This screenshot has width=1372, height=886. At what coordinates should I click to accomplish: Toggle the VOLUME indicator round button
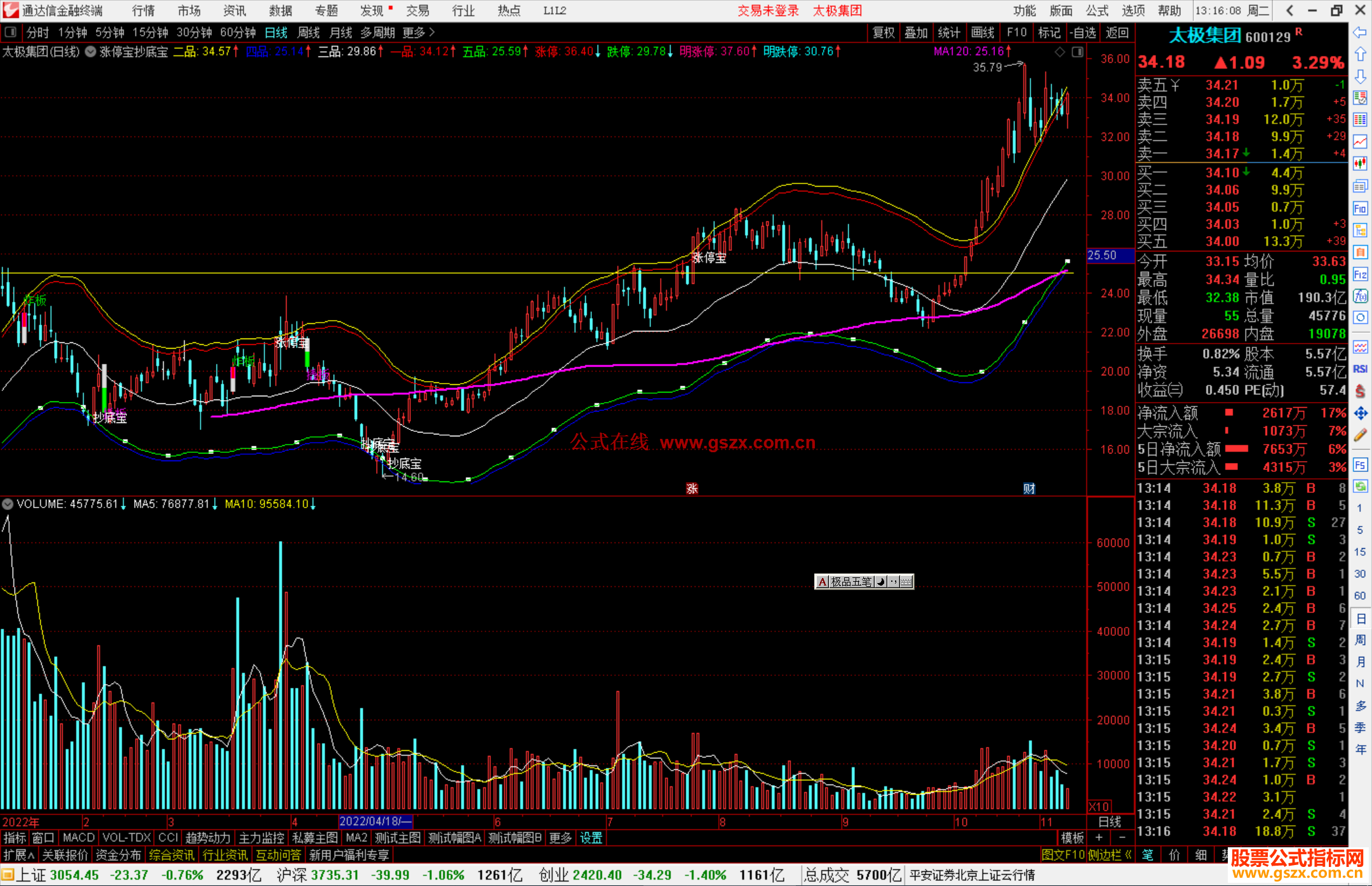pyautogui.click(x=8, y=504)
